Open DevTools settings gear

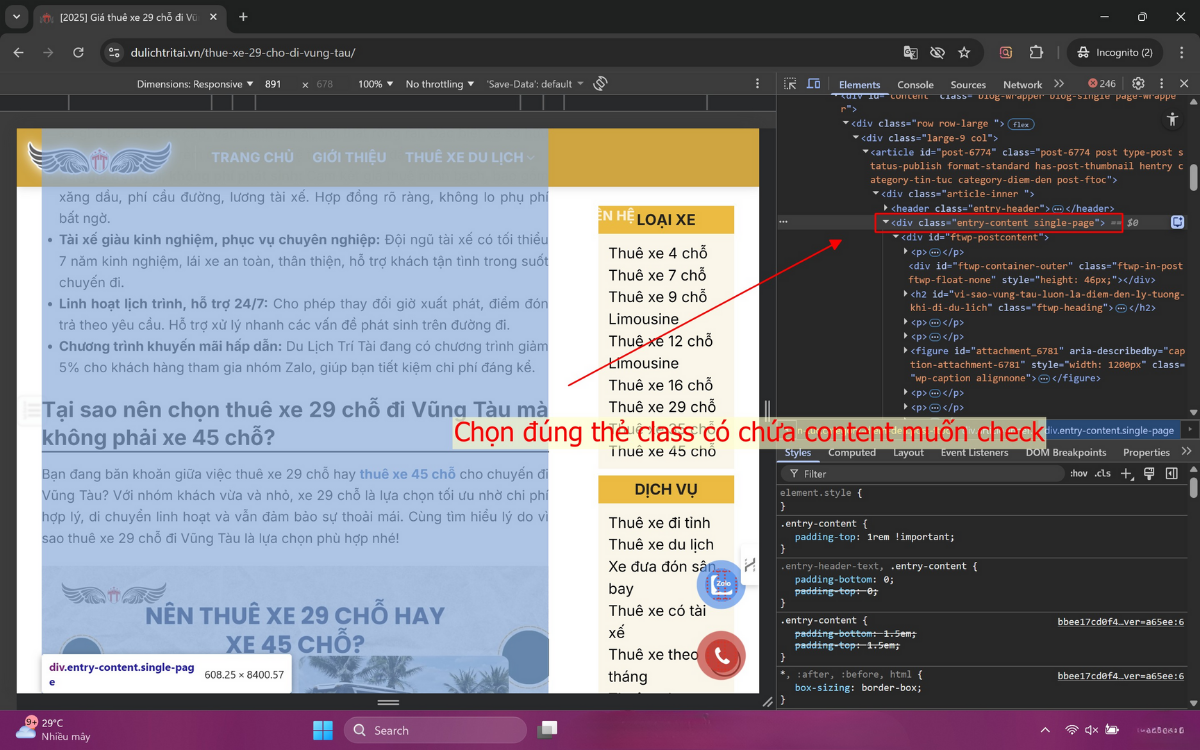1138,85
